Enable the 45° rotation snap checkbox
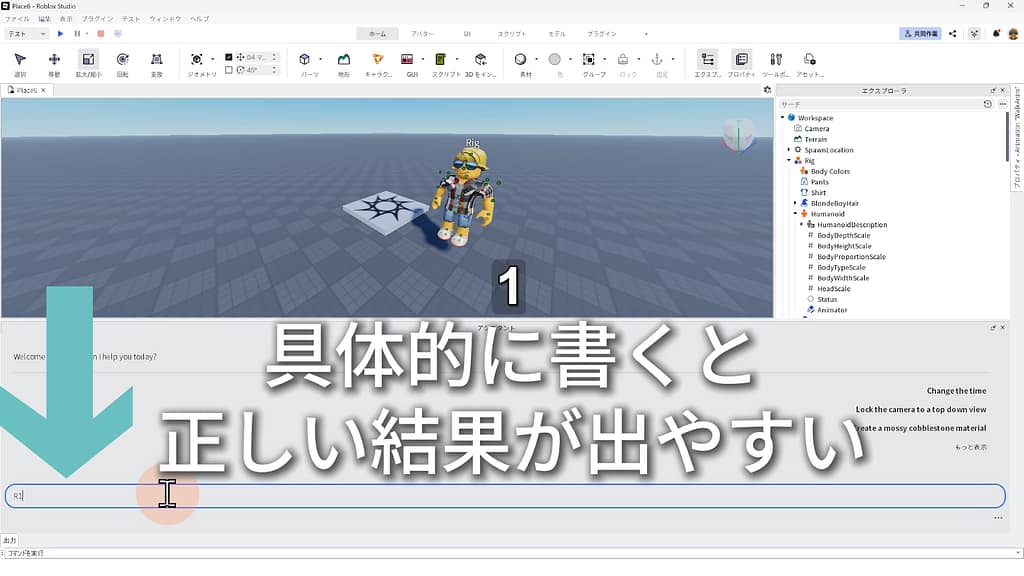1024x576 pixels. click(229, 70)
